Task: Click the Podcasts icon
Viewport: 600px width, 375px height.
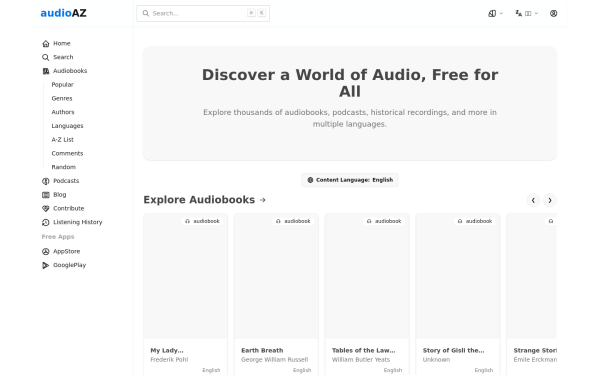Action: tap(46, 181)
